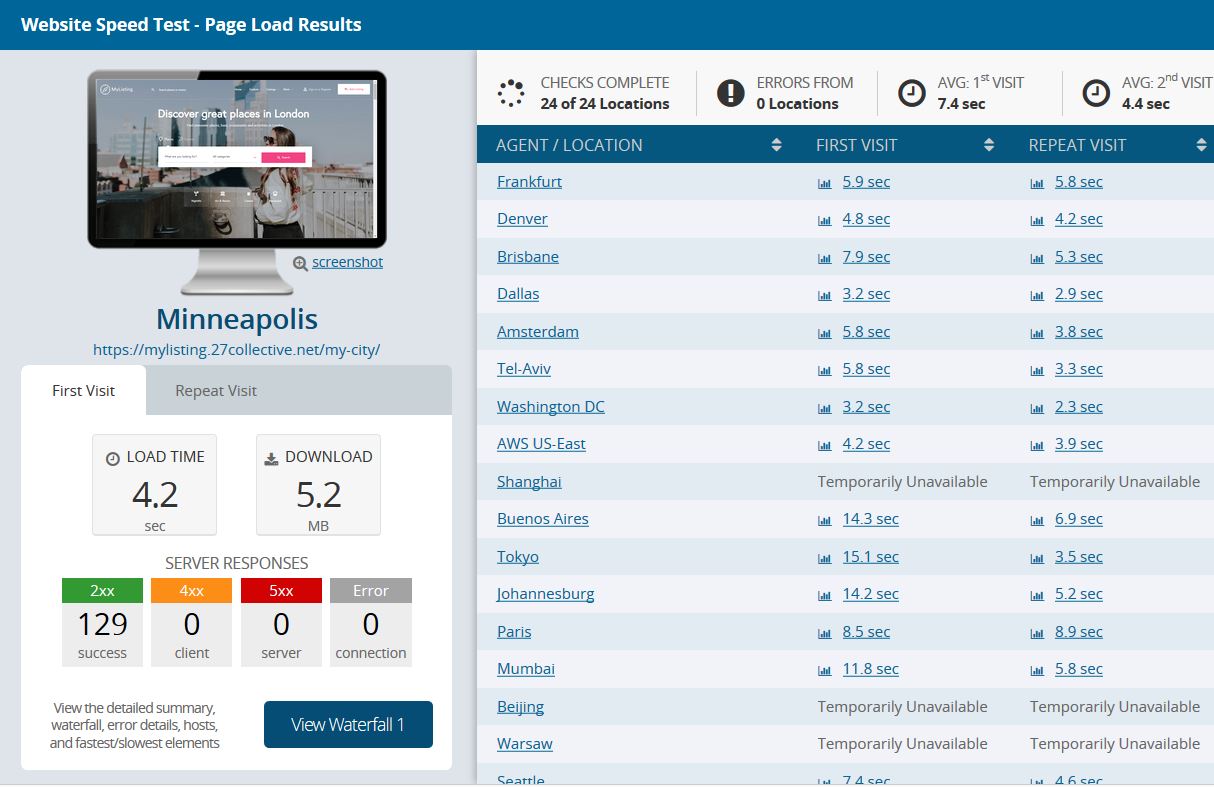Screen dimensions: 1214x787
Task: Open the Johannesburg location link
Action: coord(545,594)
